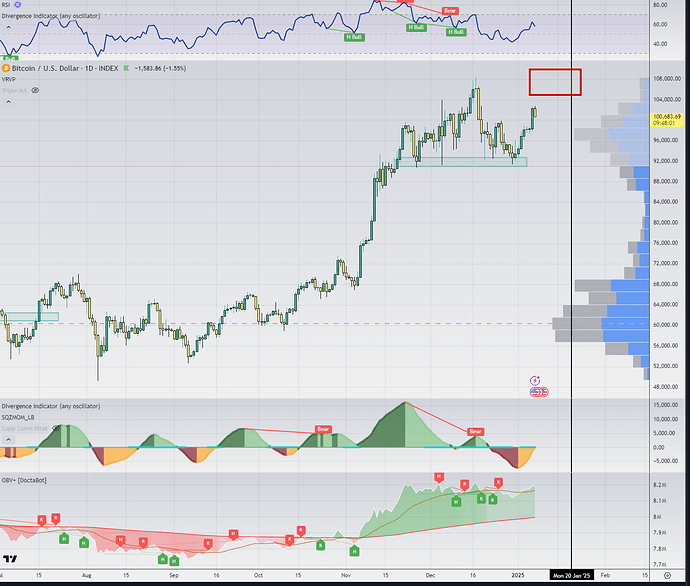Click the 88,000.00 price axis label
The image size is (690, 586).
pyautogui.click(x=667, y=181)
